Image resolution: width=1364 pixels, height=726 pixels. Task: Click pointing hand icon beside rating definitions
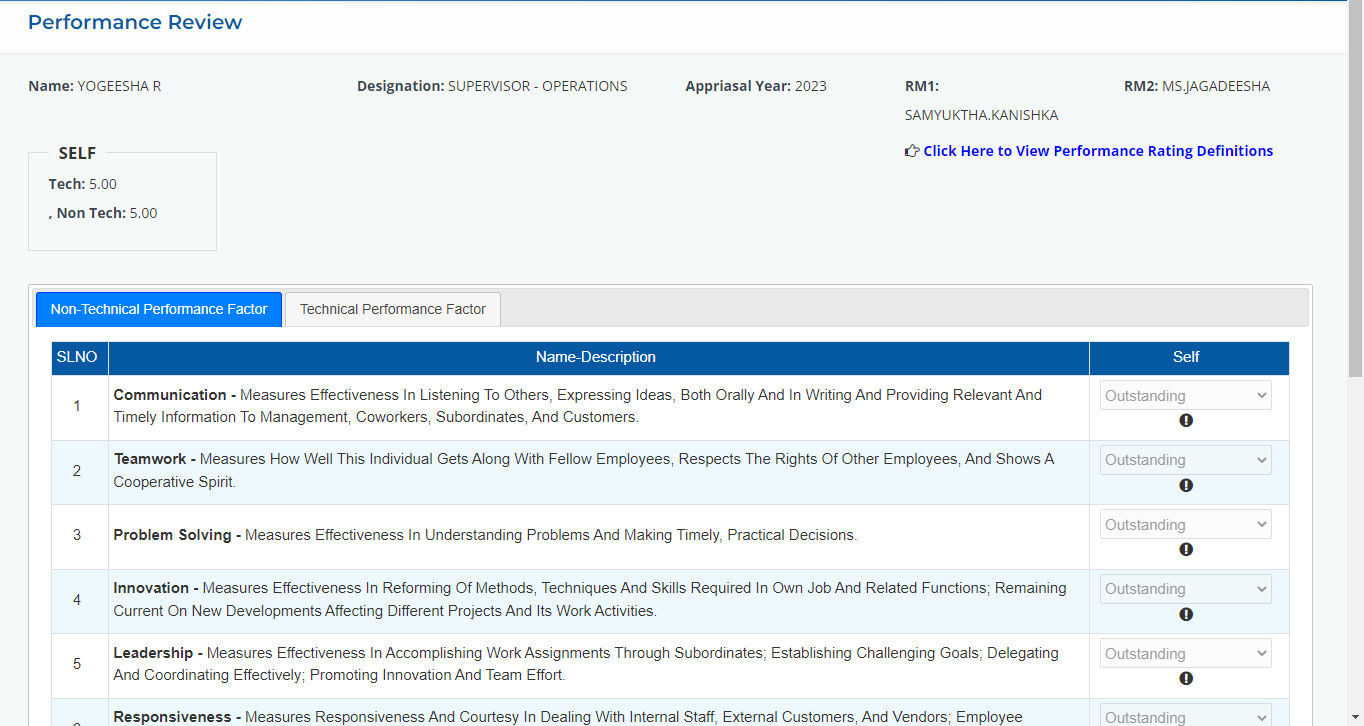pos(912,151)
